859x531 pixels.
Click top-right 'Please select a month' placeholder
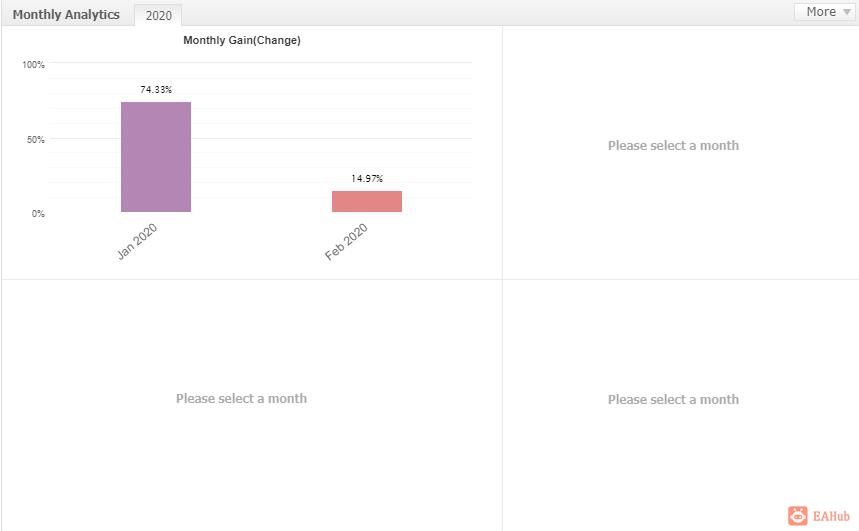673,146
